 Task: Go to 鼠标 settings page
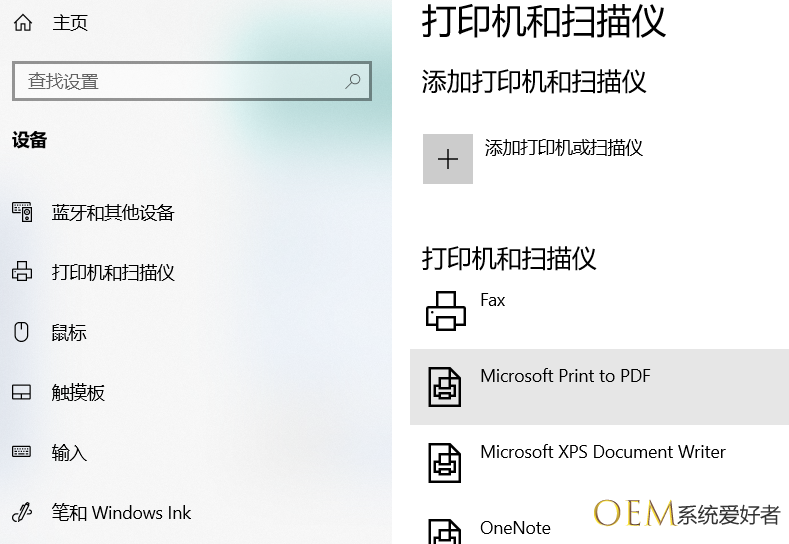[69, 332]
